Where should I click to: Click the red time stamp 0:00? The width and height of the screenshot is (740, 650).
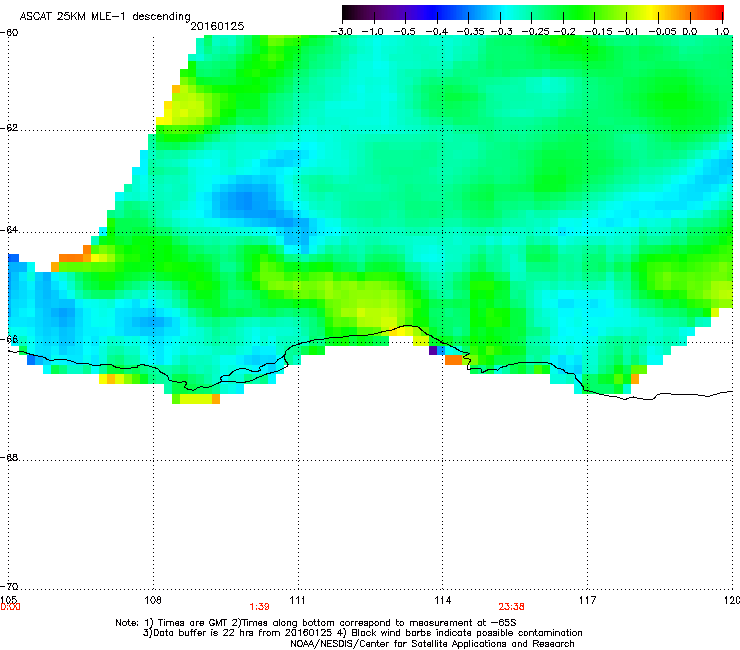click(x=10, y=607)
